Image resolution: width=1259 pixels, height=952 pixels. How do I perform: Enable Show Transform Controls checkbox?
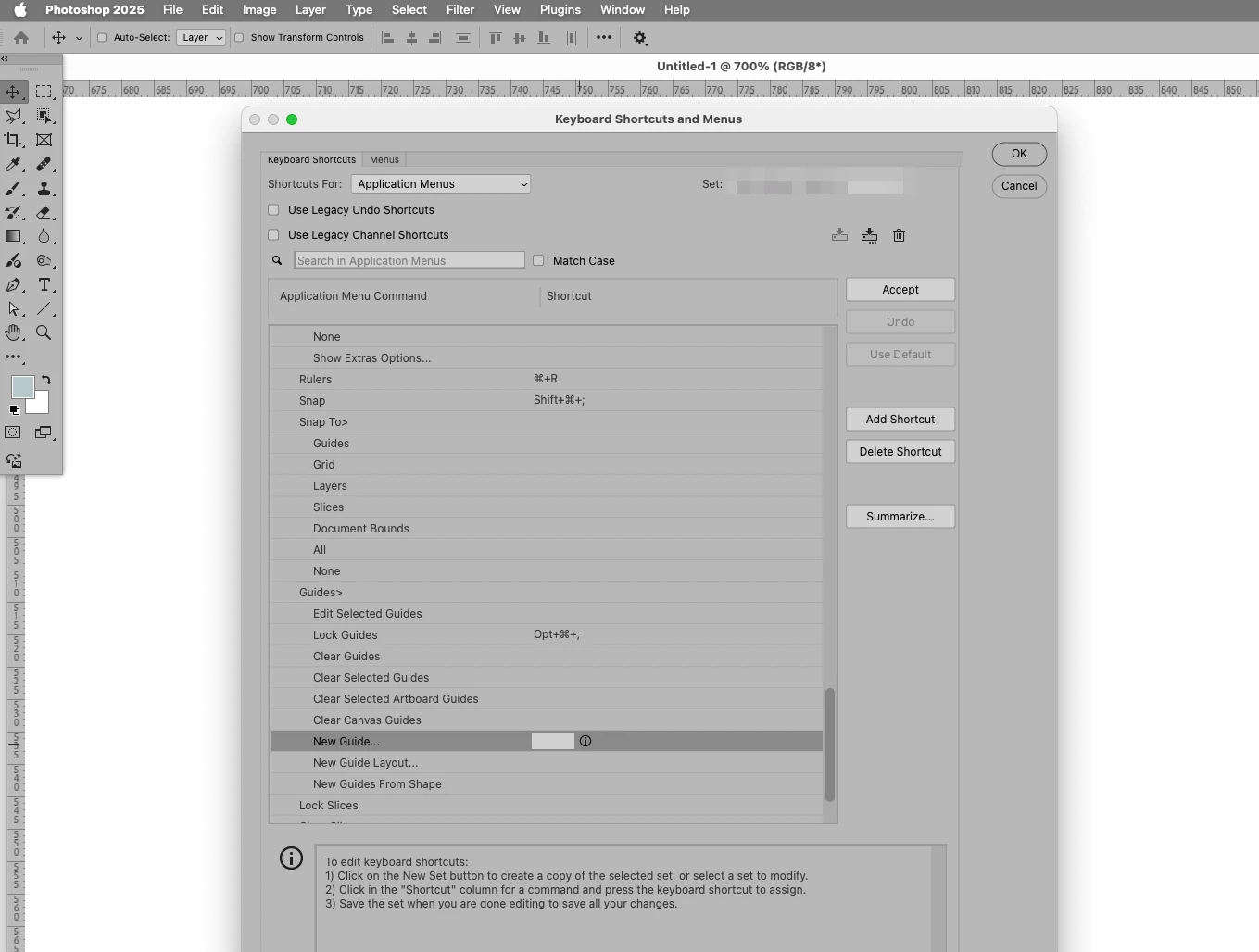[239, 38]
